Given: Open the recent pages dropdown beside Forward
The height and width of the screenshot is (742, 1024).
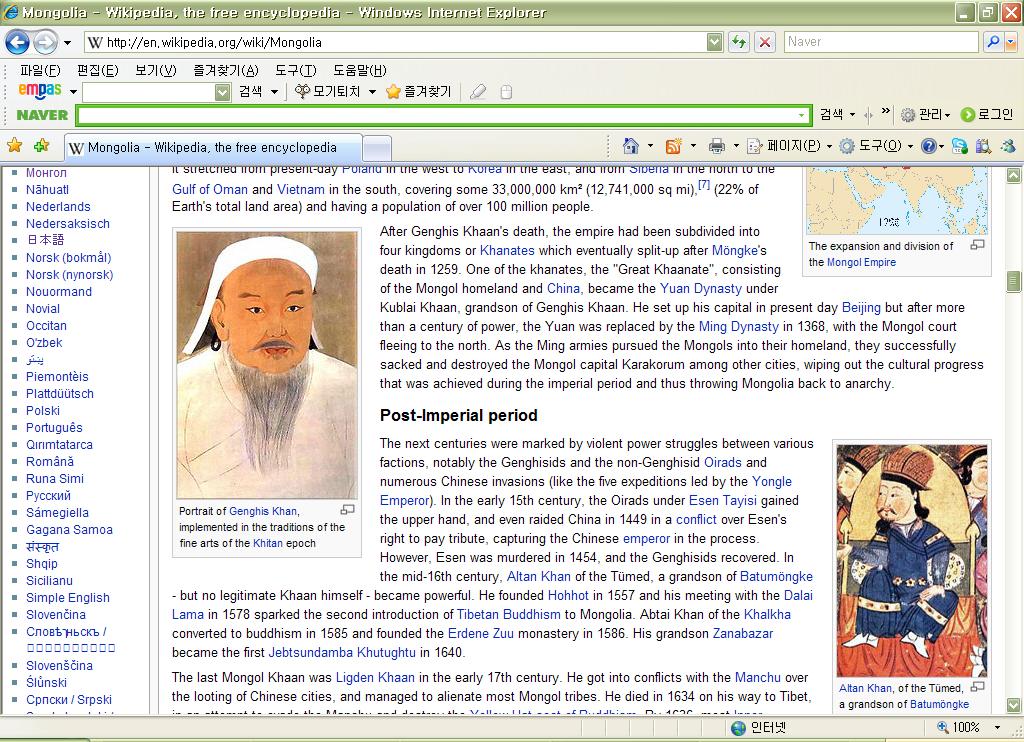Looking at the screenshot, I should (x=67, y=43).
